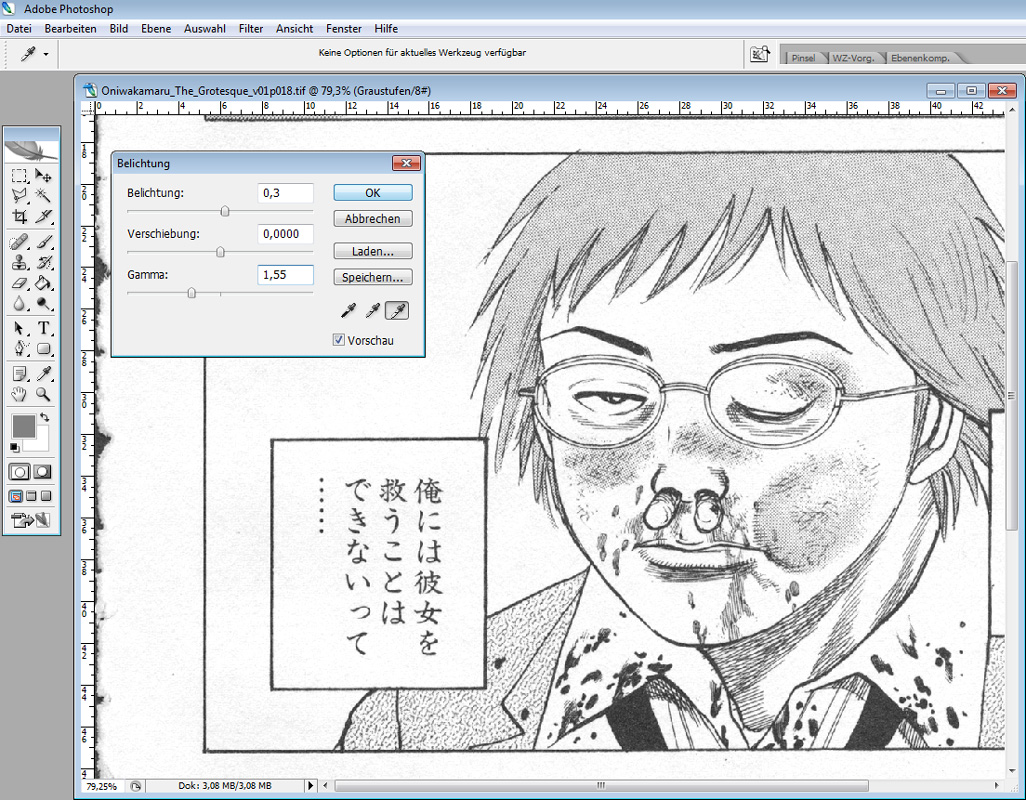Close the Belichtung dialog

(406, 163)
